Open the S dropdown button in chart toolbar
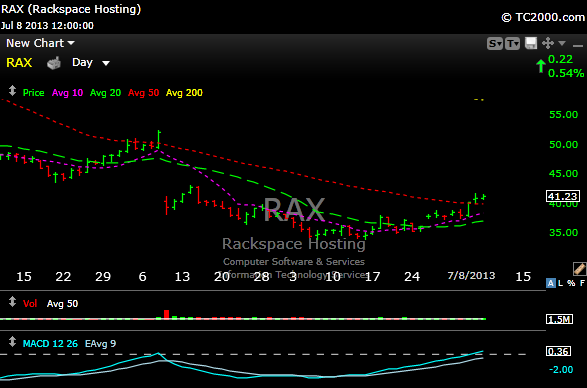The width and height of the screenshot is (587, 388). [x=495, y=43]
